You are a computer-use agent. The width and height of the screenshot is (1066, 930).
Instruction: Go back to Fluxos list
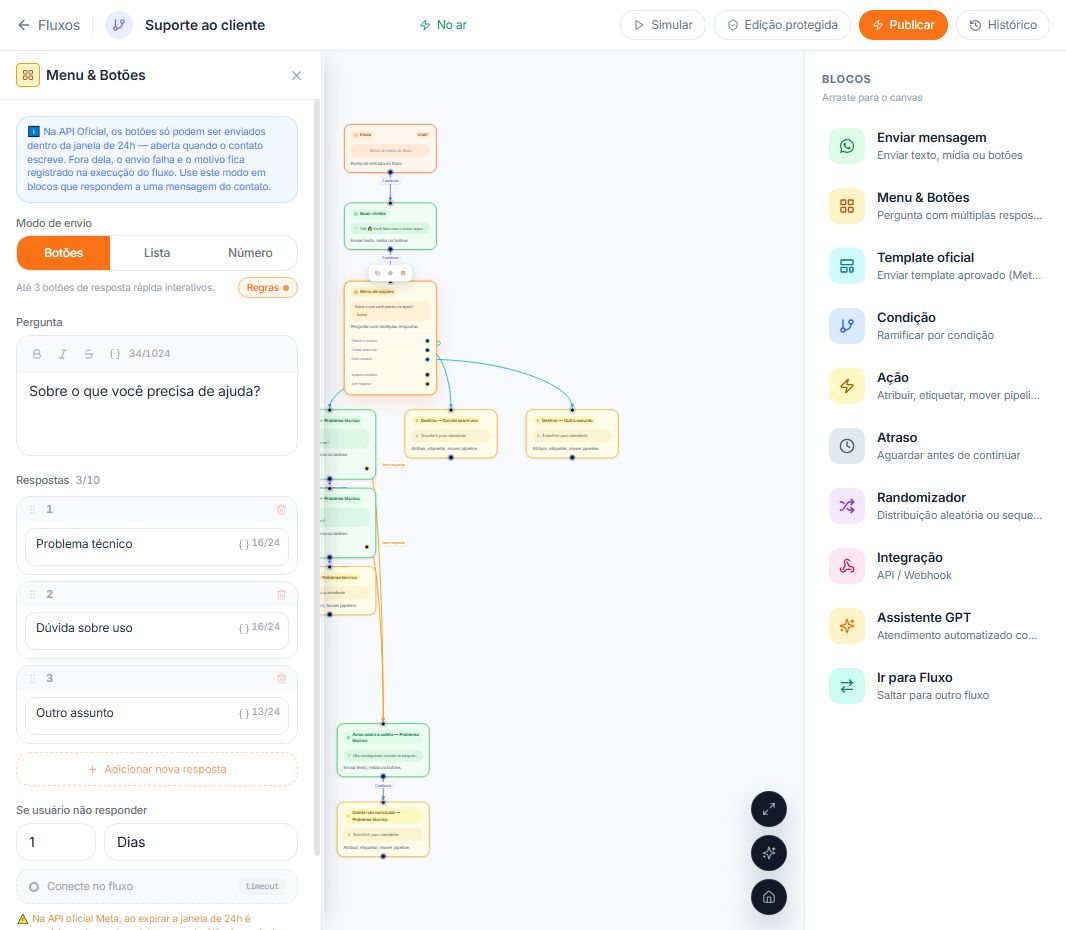click(x=48, y=25)
